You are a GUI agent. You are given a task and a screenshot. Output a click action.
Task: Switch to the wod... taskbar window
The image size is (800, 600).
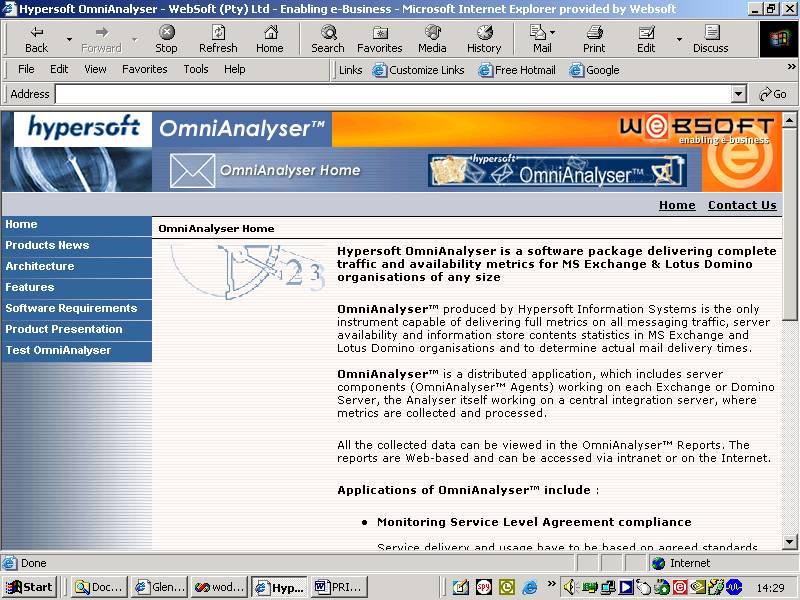pyautogui.click(x=219, y=587)
